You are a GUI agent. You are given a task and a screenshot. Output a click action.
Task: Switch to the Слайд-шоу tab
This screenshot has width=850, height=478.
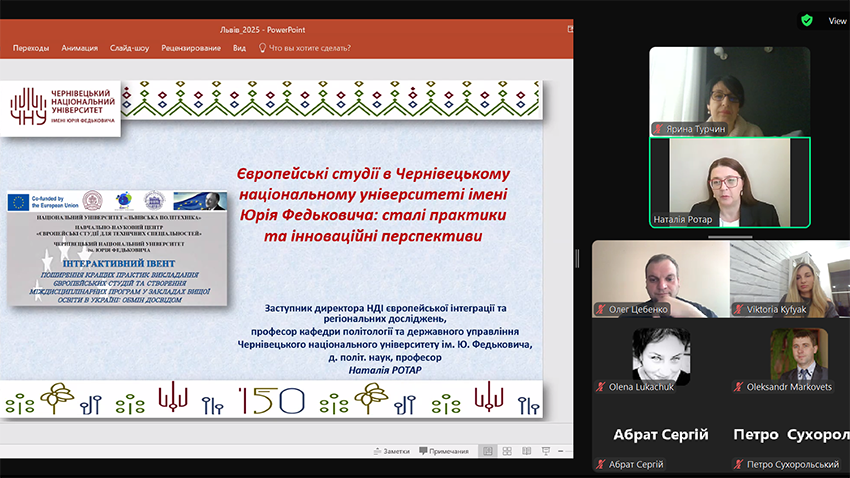click(x=129, y=47)
